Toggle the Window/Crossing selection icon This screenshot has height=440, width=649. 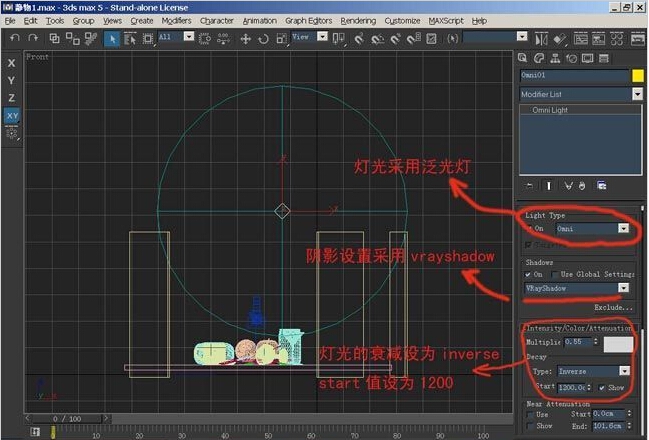(x=205, y=39)
